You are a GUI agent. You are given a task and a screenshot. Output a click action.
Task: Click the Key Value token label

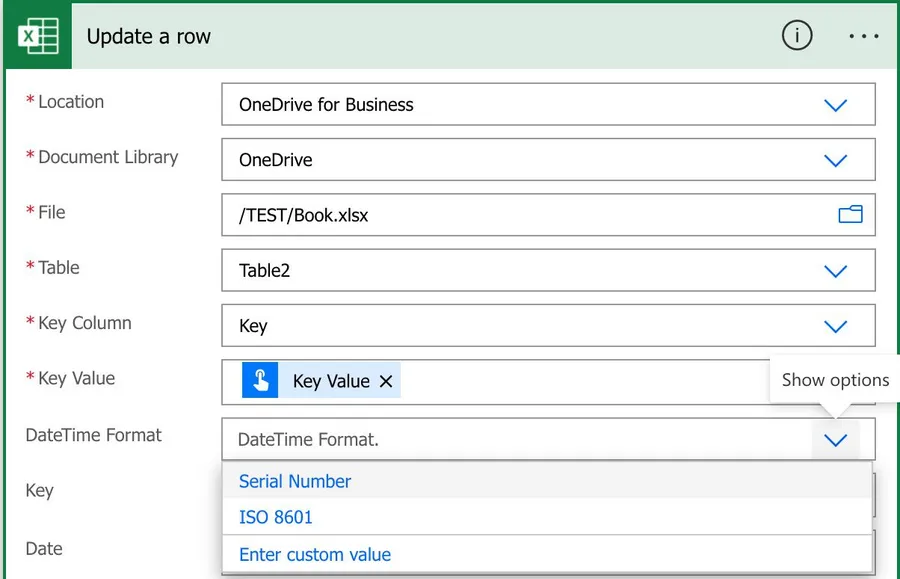tap(331, 381)
